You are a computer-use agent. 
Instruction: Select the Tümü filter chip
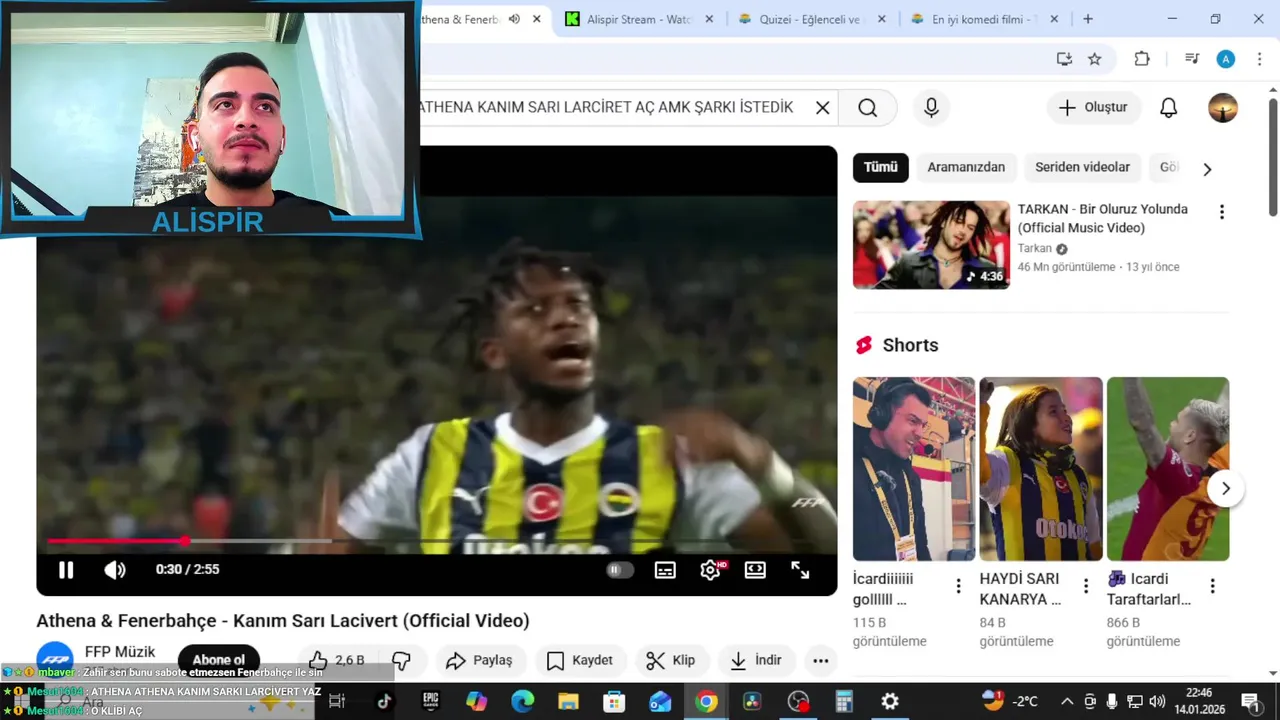click(880, 167)
